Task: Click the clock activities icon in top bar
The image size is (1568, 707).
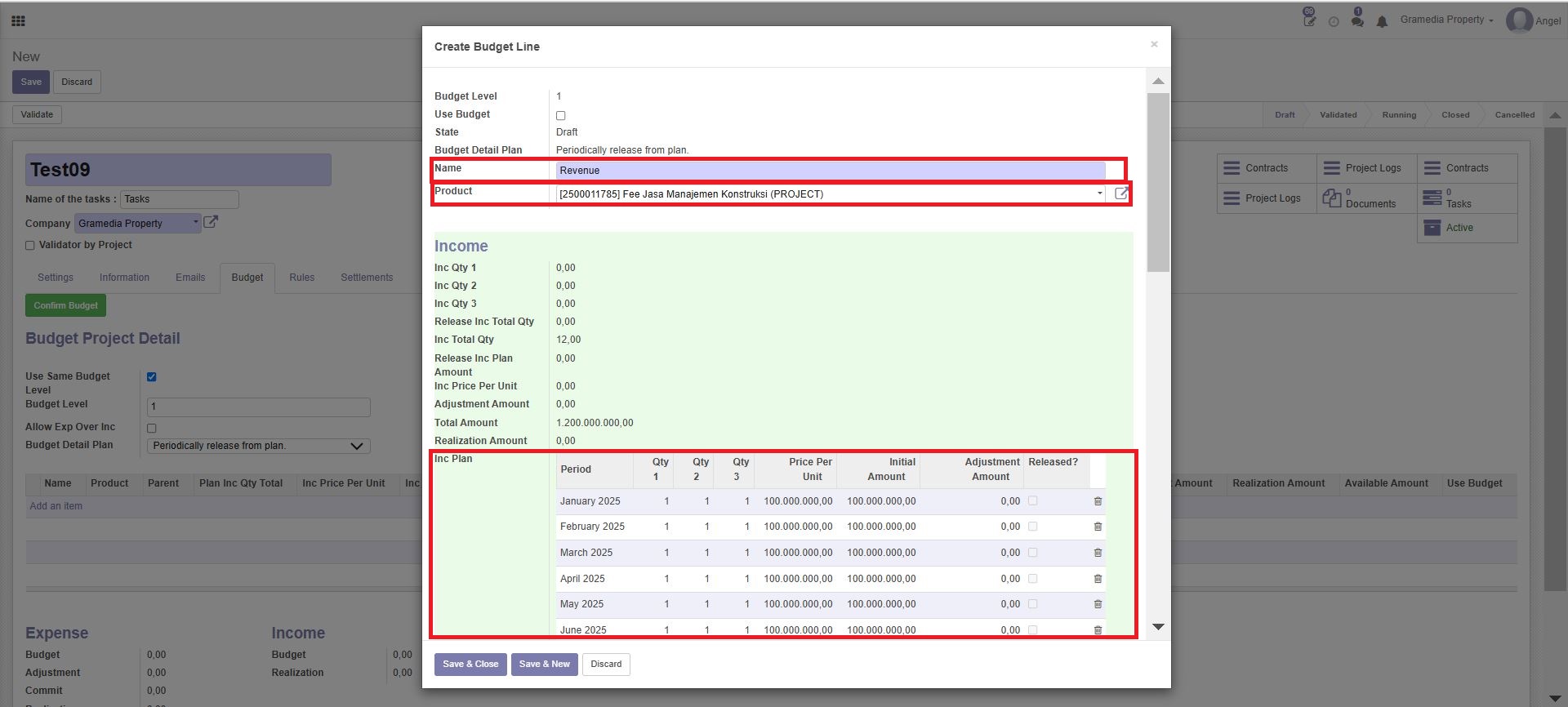Action: [x=1334, y=22]
